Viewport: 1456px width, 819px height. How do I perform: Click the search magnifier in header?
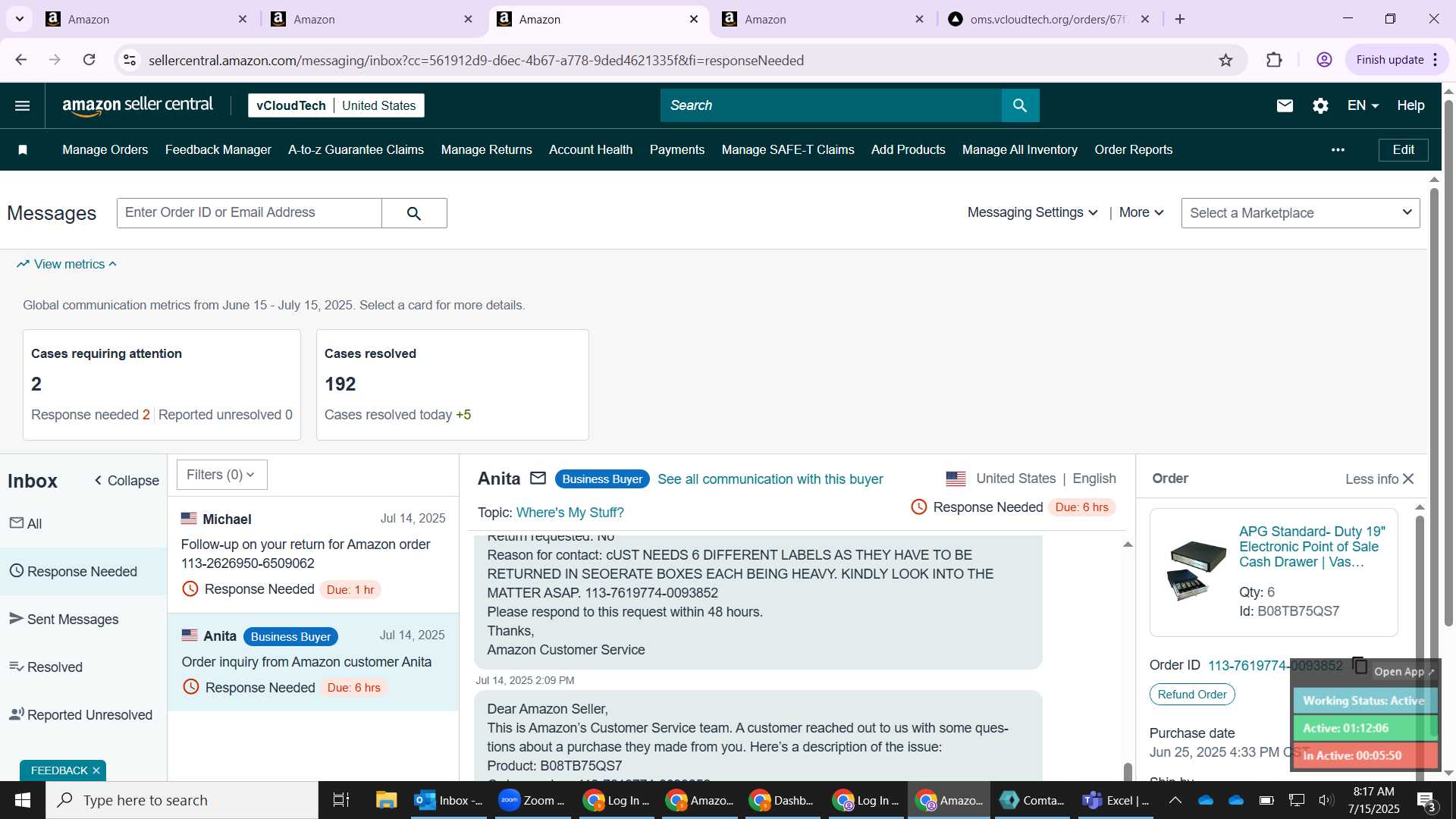pos(1020,105)
